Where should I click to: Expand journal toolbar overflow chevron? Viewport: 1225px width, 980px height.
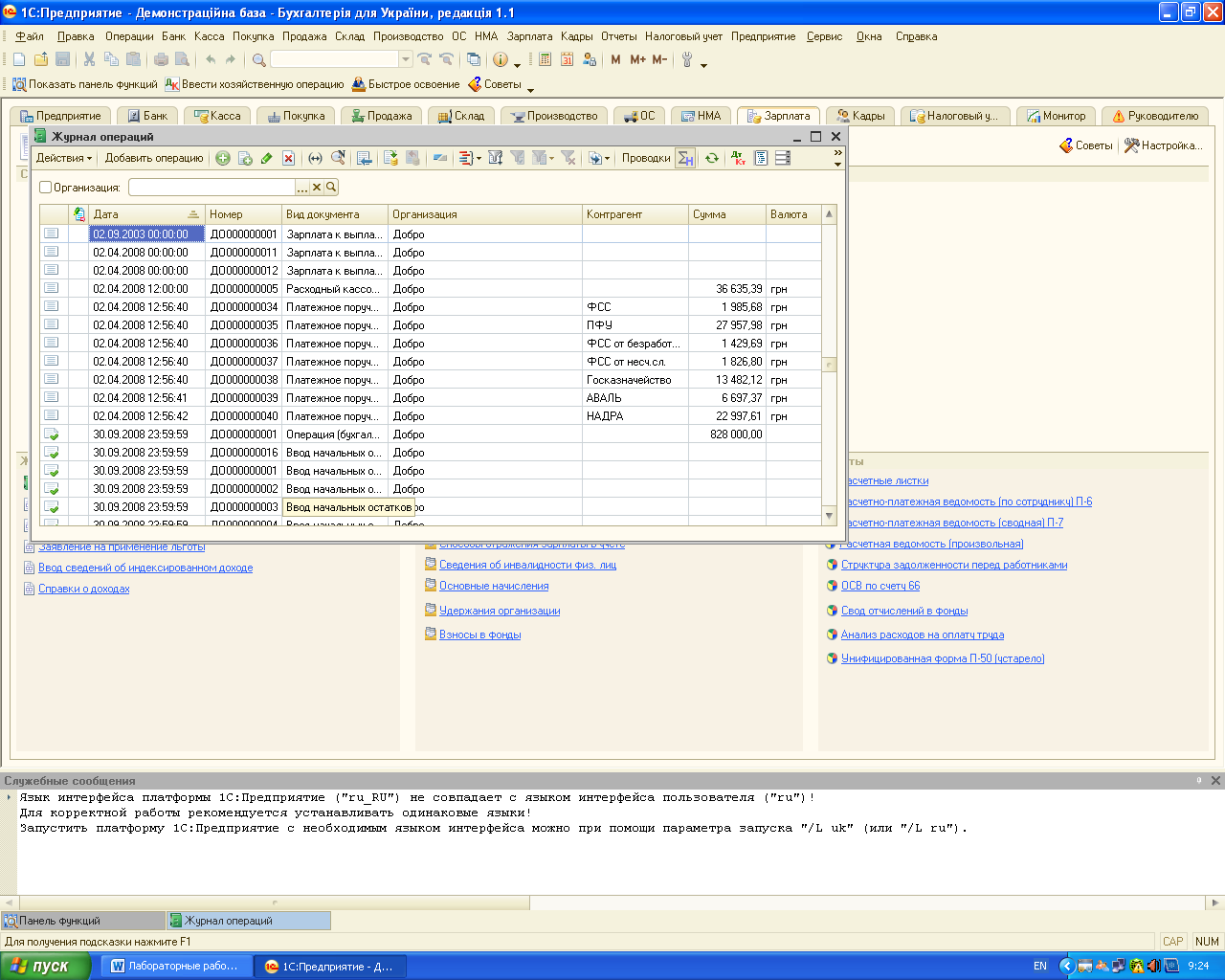coord(837,153)
